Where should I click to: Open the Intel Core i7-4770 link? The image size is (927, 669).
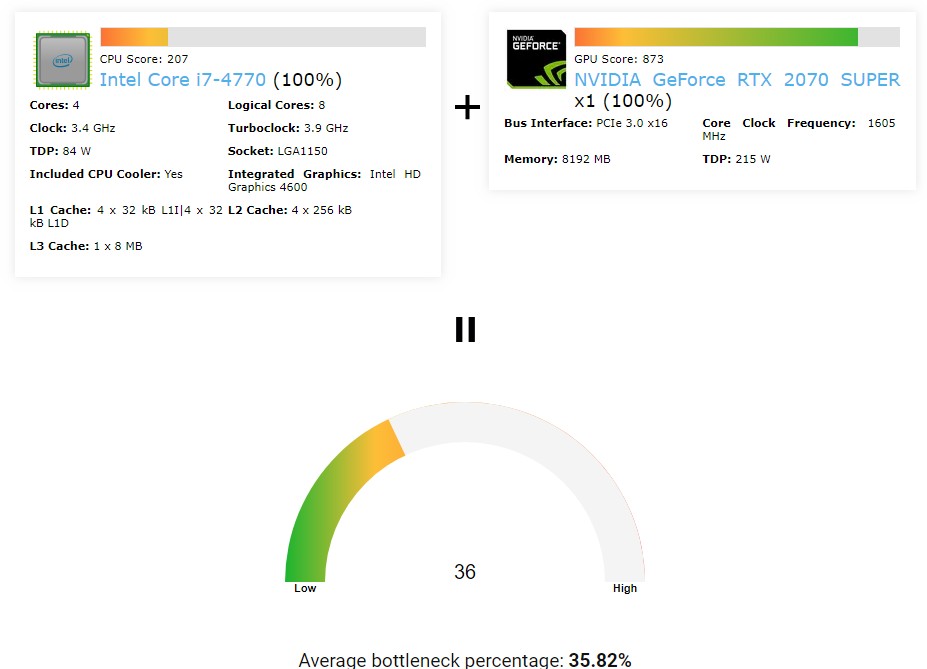183,80
